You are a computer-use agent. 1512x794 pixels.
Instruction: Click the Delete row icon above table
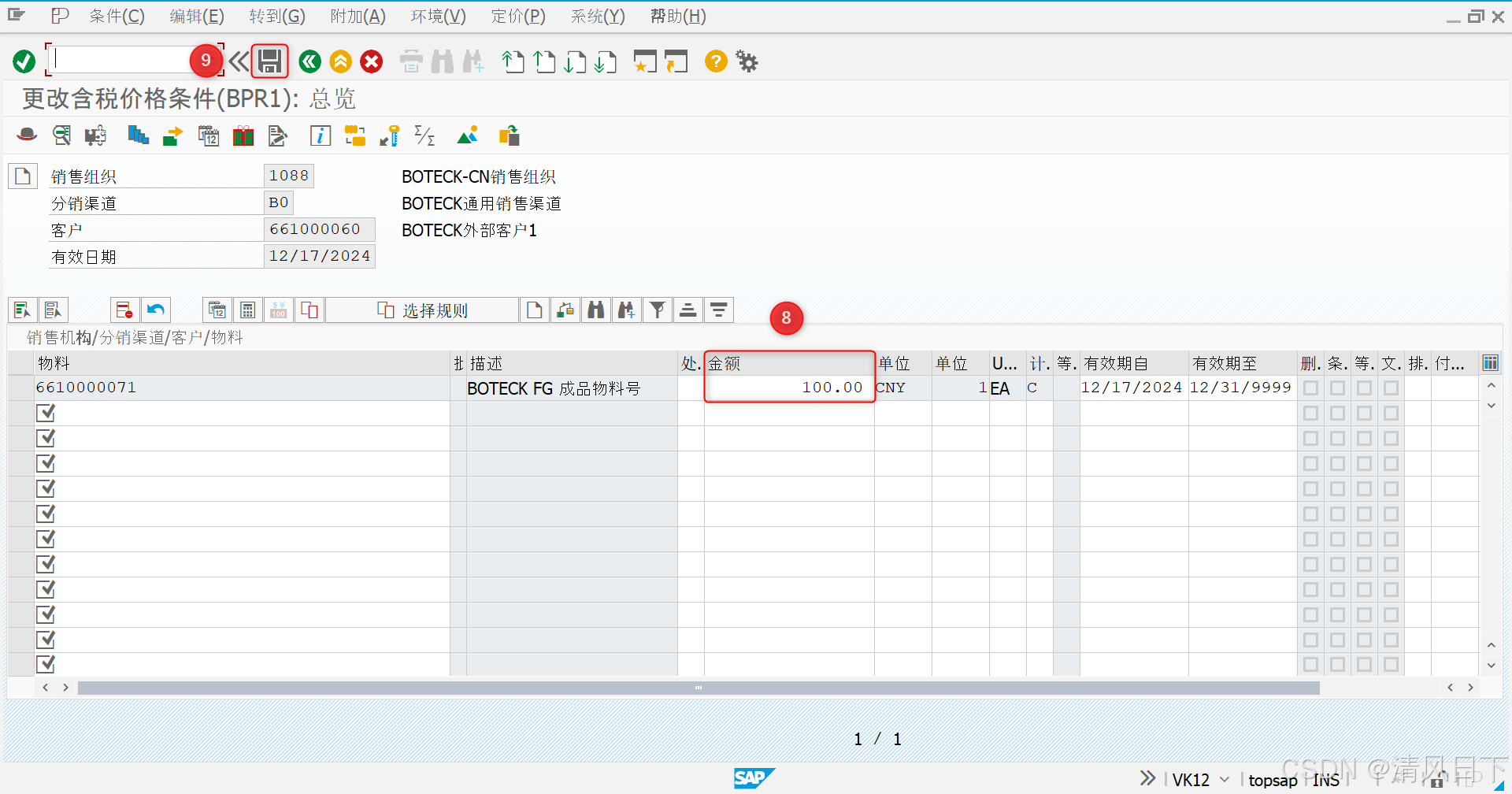(x=124, y=310)
